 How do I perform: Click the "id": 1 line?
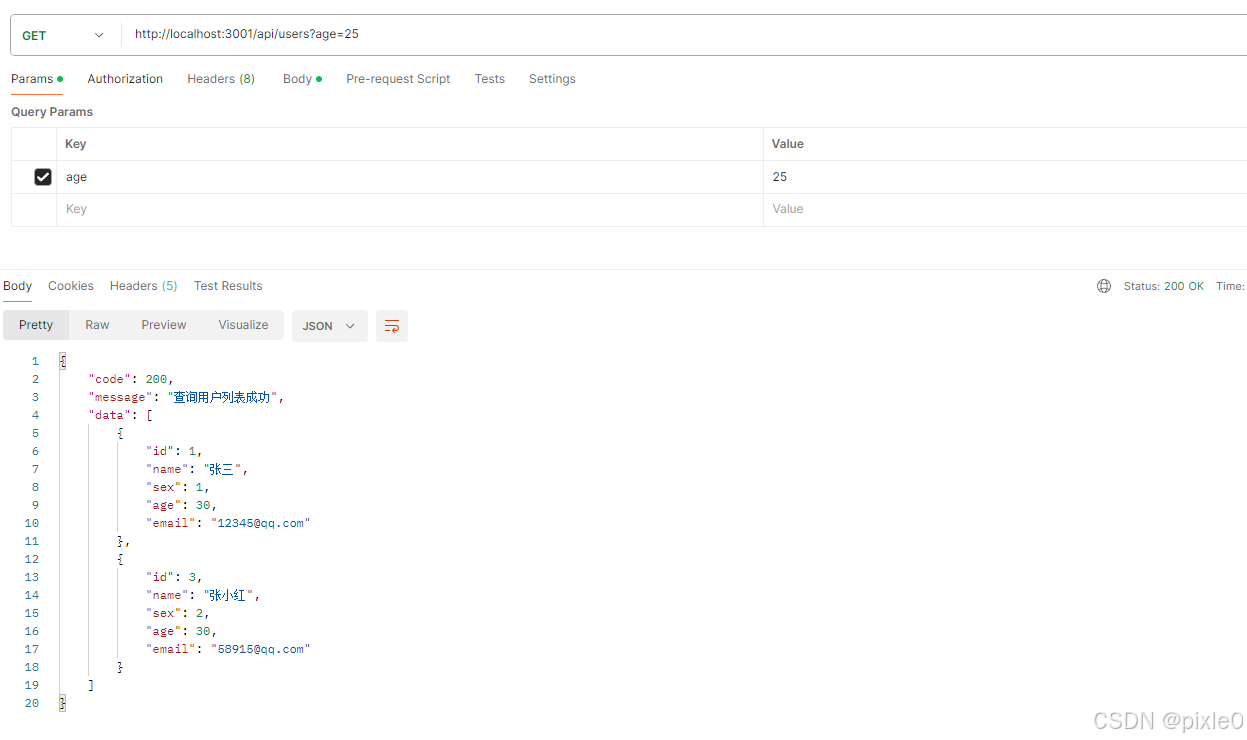pyautogui.click(x=174, y=451)
